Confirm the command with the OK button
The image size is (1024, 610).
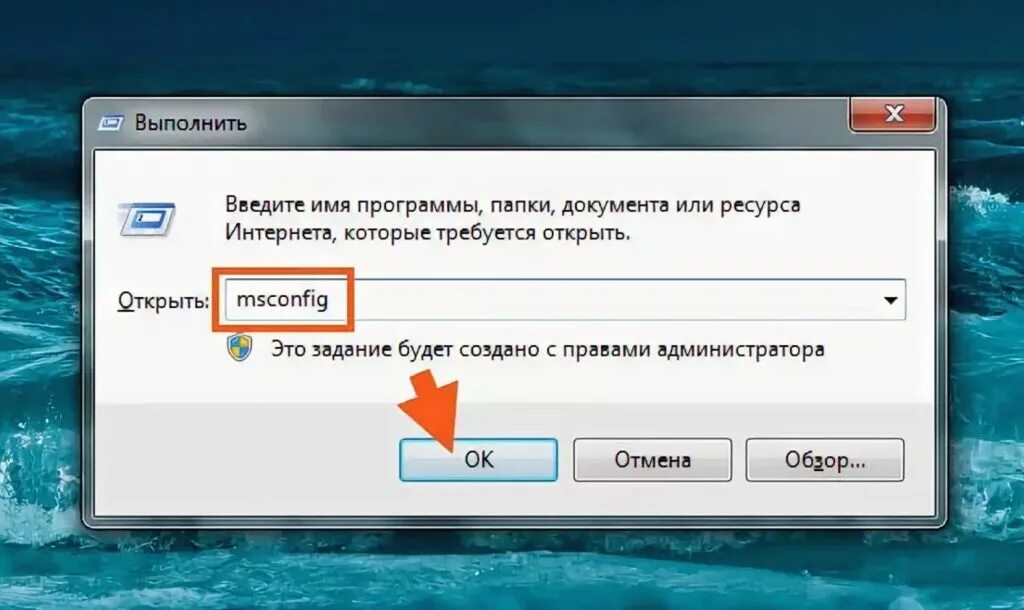[x=478, y=460]
